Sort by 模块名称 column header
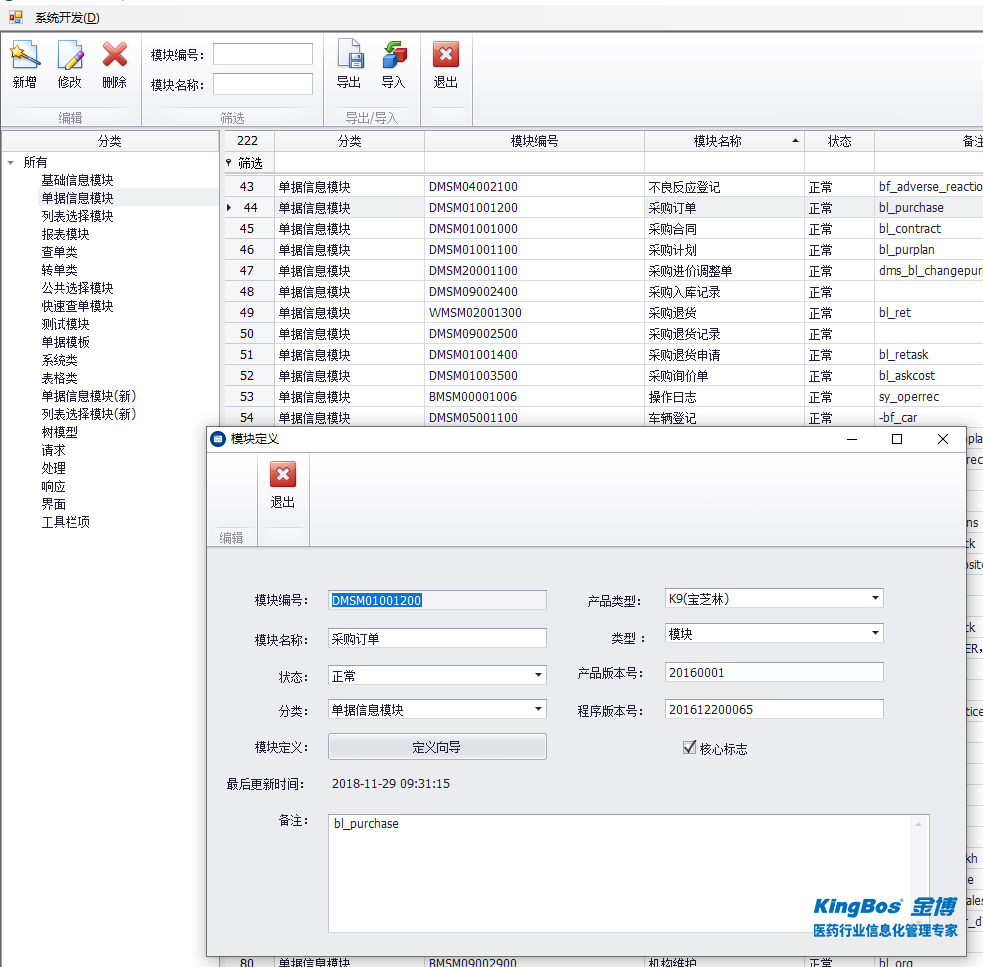The image size is (983, 967). pos(717,141)
